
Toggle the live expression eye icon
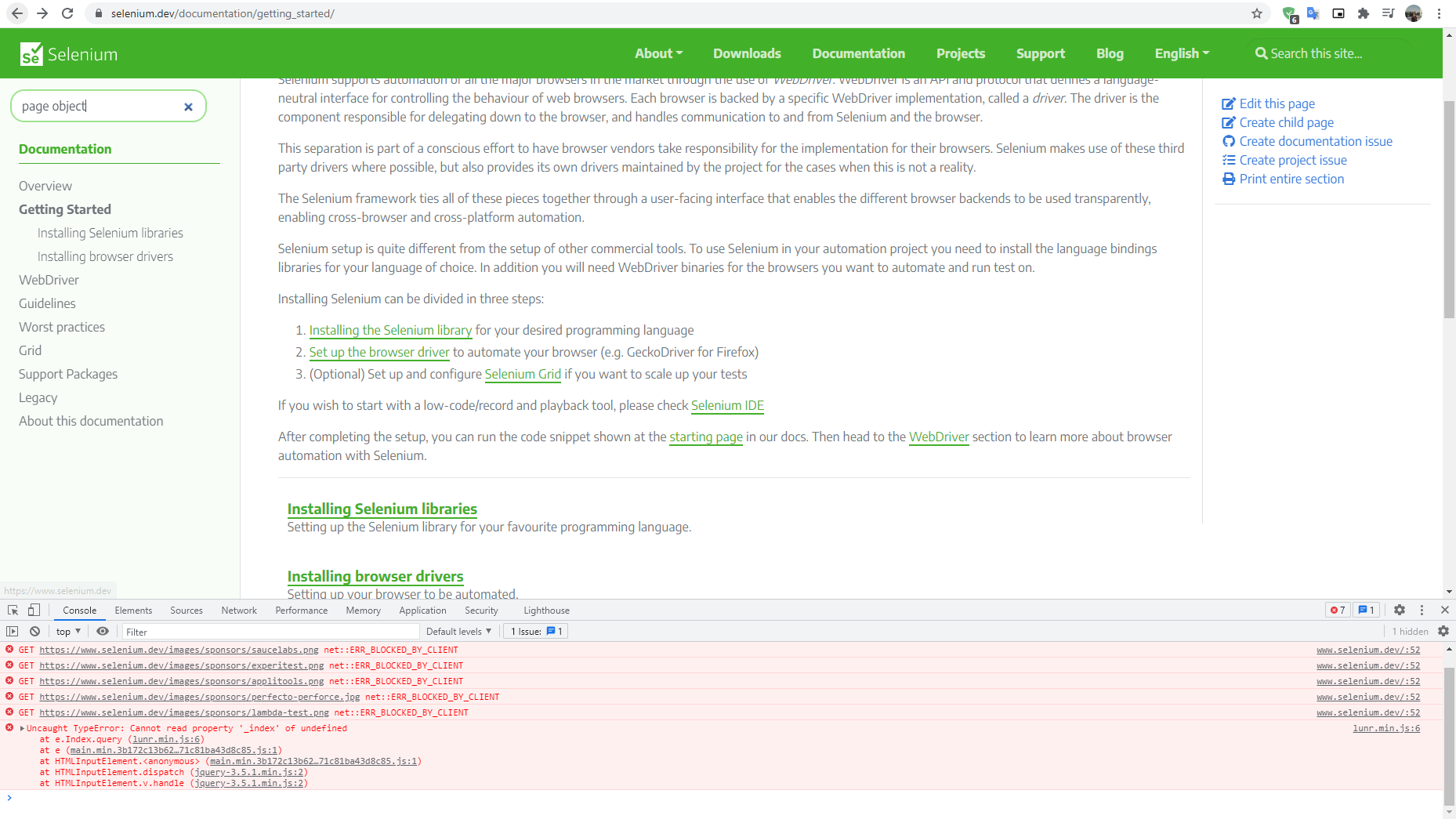coord(103,631)
